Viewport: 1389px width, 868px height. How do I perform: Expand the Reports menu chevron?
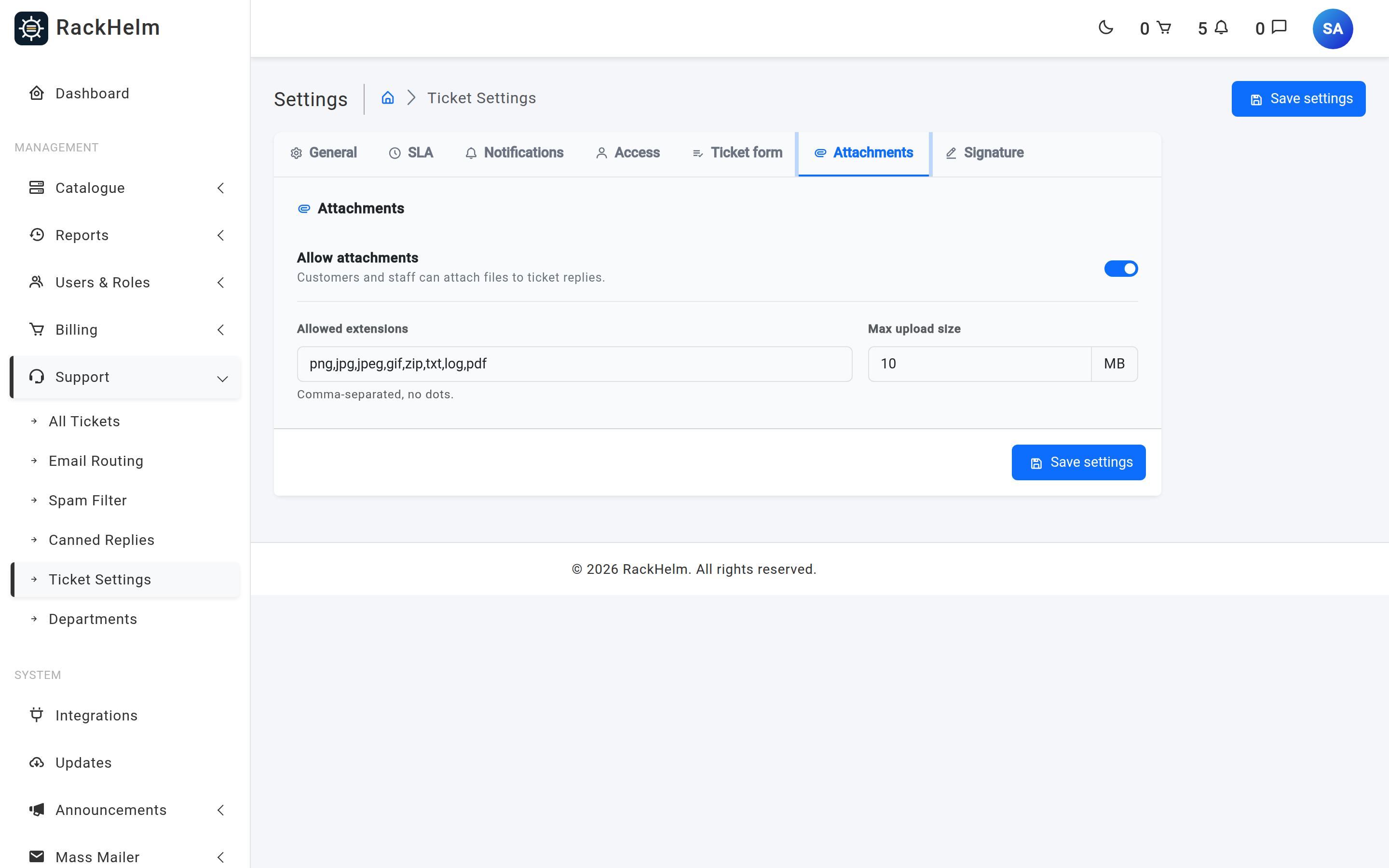coord(221,235)
